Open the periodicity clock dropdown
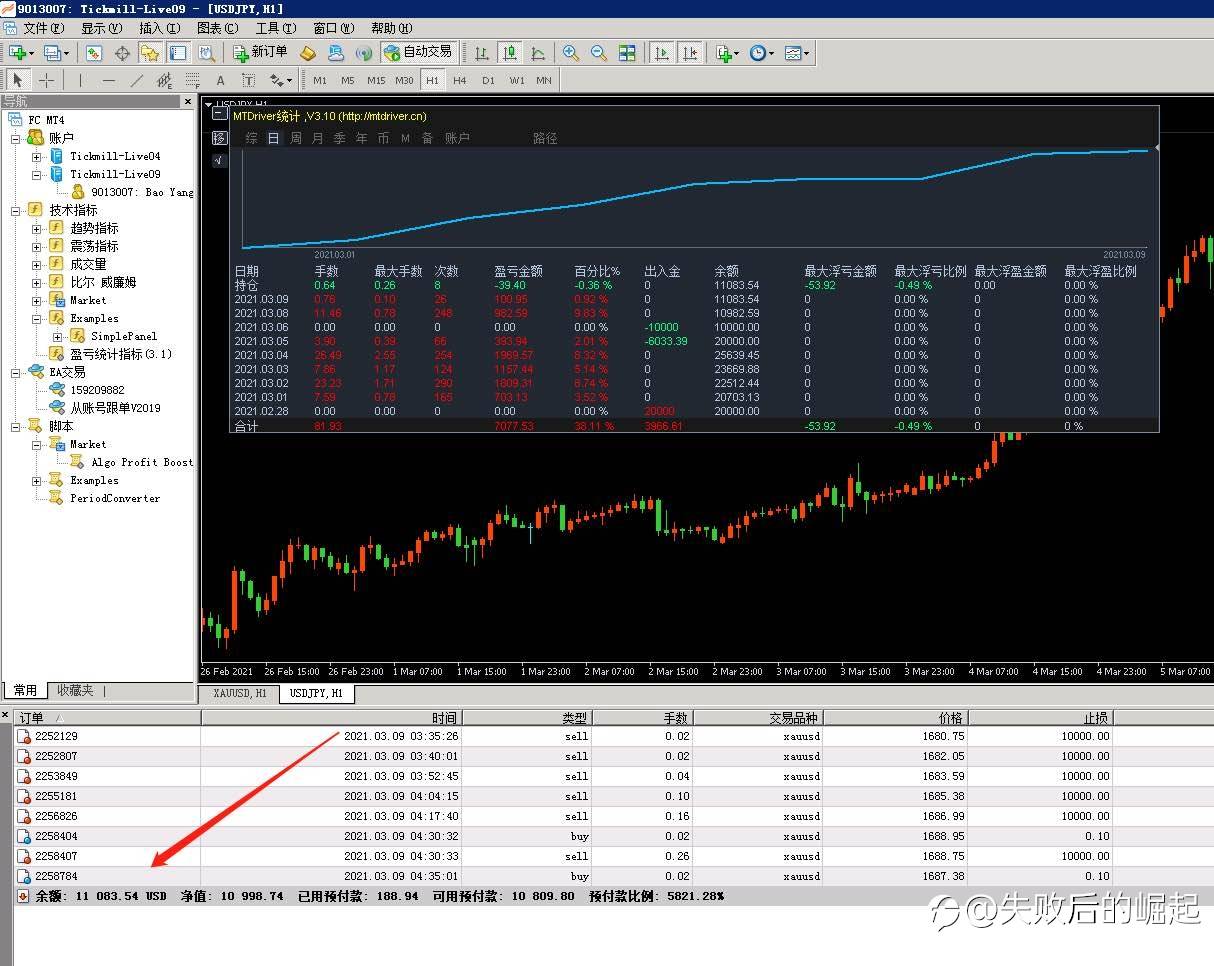 762,53
